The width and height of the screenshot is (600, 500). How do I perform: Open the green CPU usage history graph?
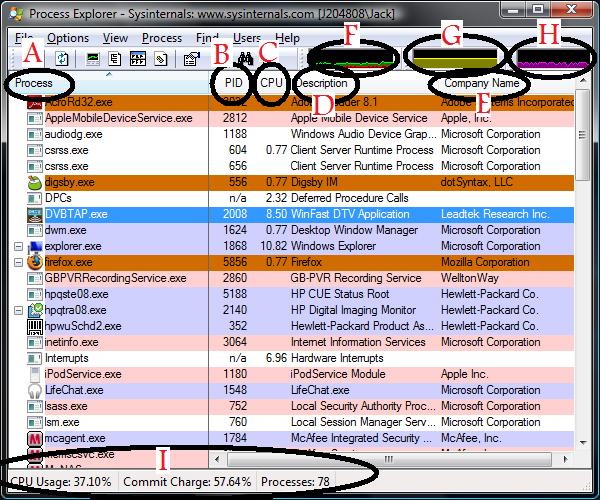pos(353,59)
